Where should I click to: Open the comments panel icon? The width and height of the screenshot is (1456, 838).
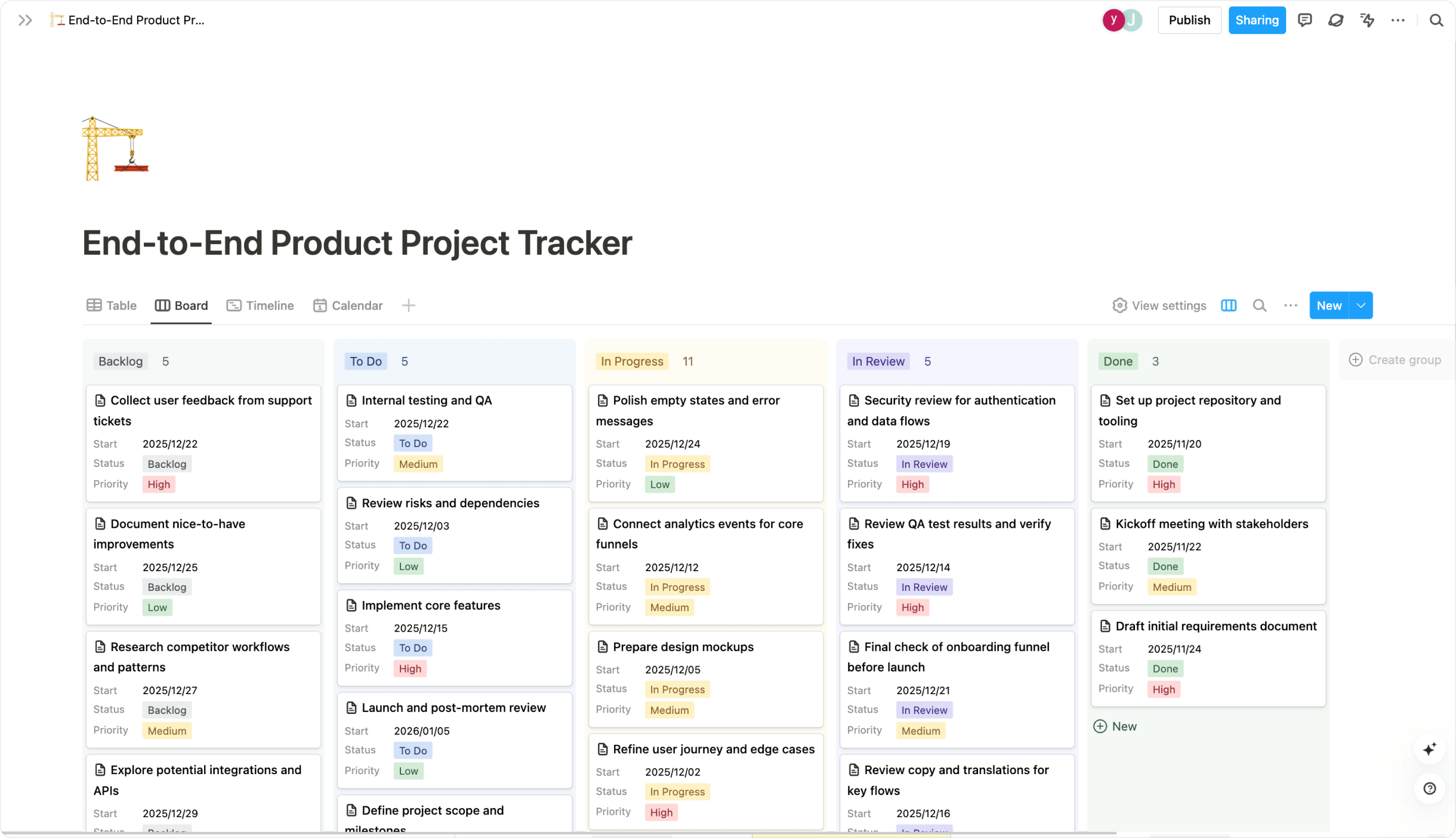point(1304,20)
